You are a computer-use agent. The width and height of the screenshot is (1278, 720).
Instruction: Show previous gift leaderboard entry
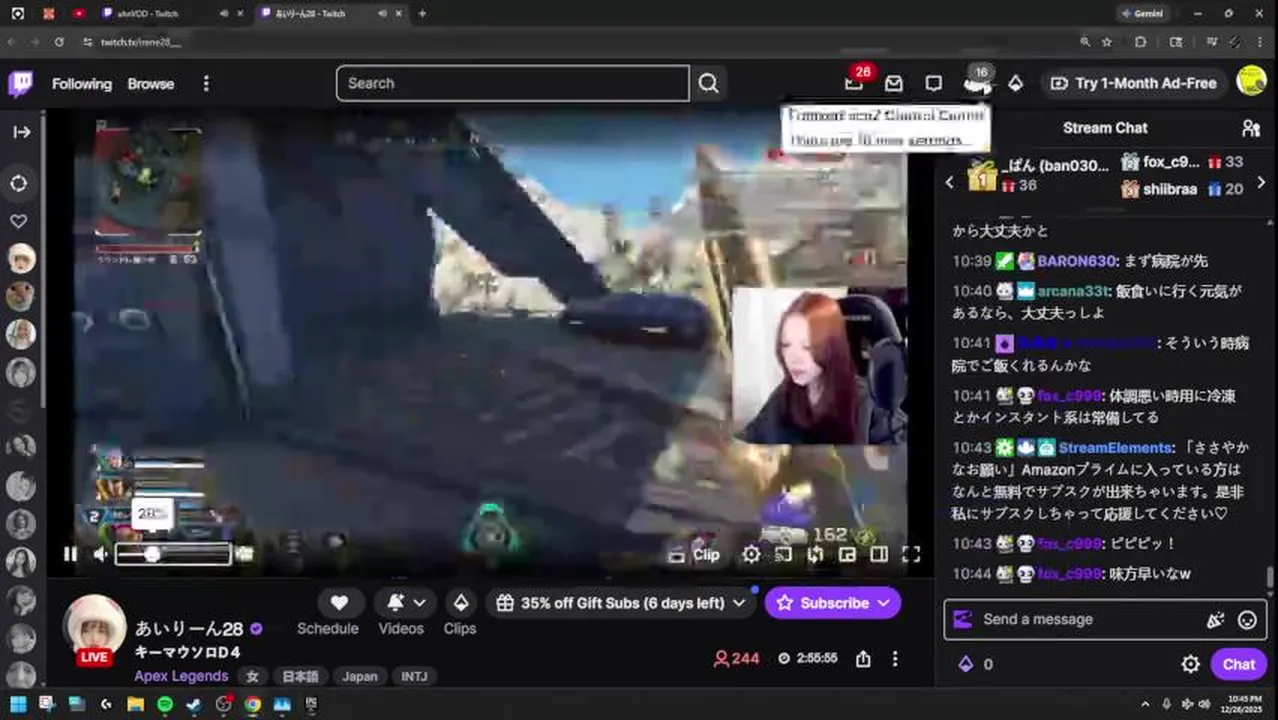950,182
